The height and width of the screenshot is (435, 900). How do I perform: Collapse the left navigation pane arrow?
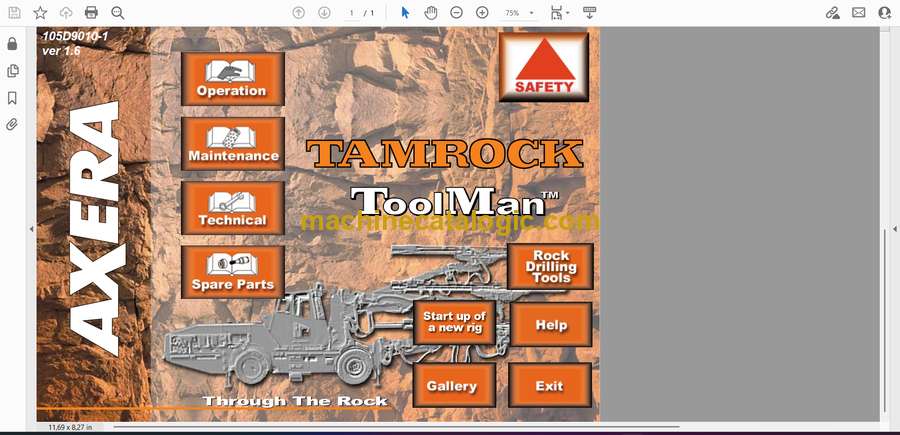pyautogui.click(x=30, y=229)
